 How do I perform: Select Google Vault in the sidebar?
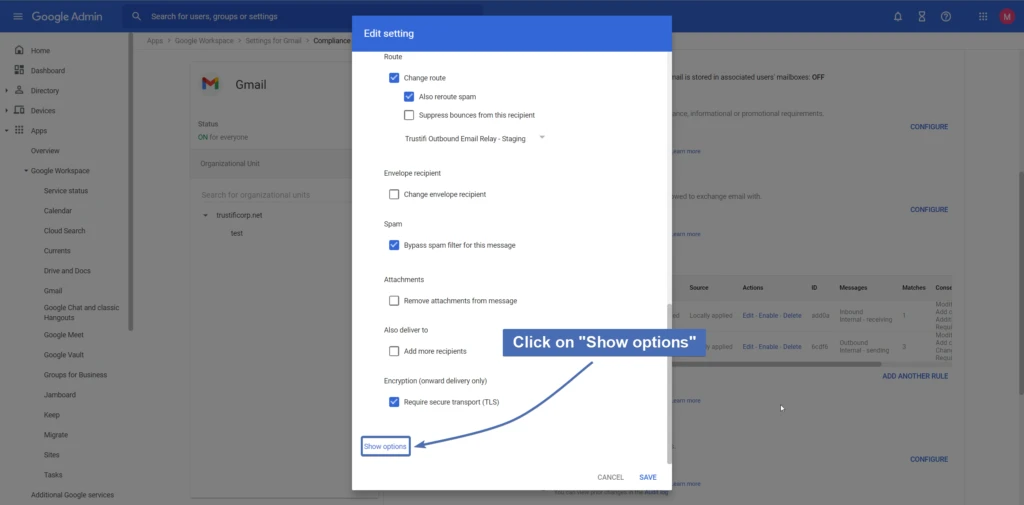(64, 355)
